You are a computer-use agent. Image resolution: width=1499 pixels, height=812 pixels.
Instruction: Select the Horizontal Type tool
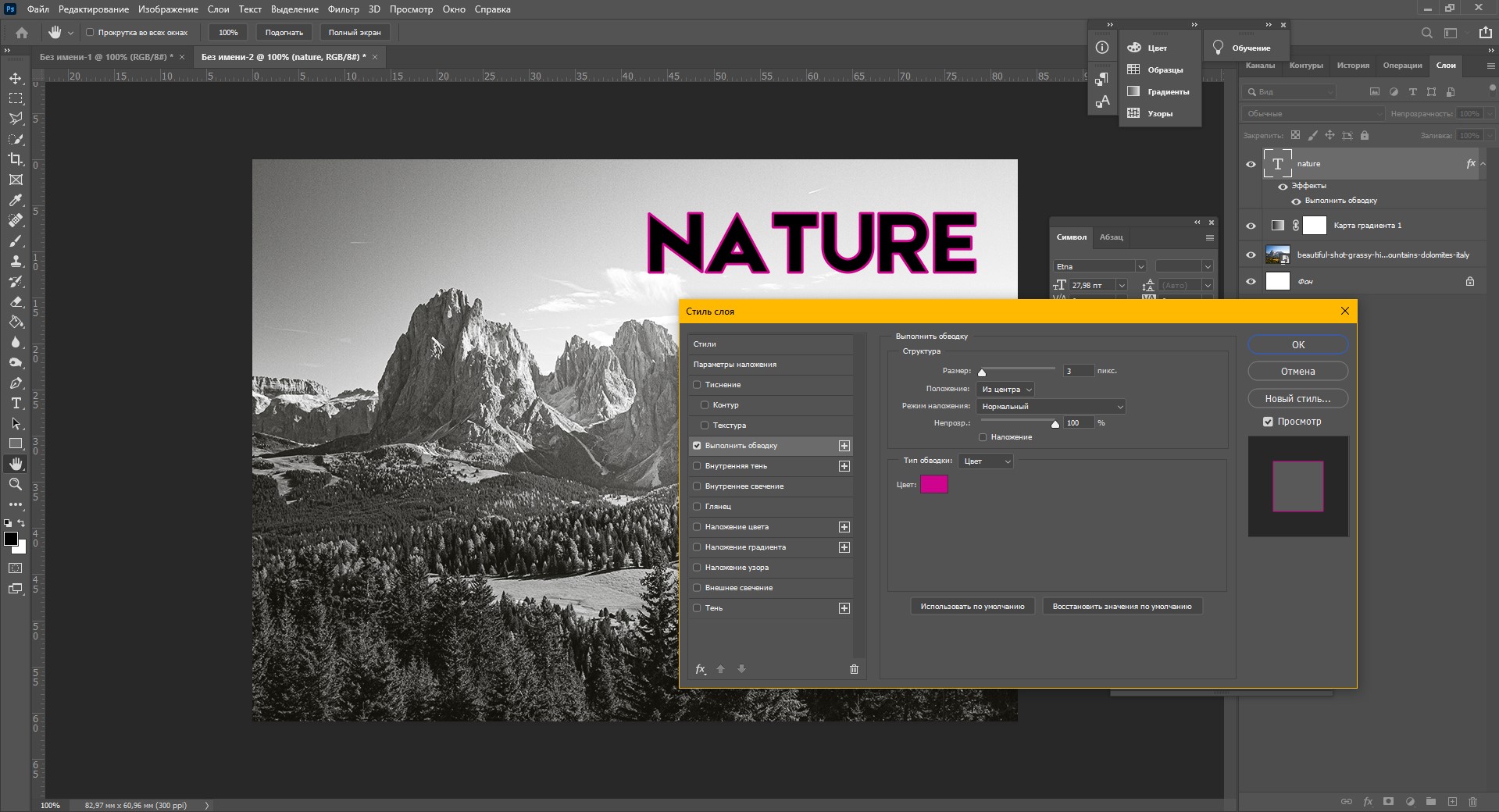pyautogui.click(x=16, y=404)
